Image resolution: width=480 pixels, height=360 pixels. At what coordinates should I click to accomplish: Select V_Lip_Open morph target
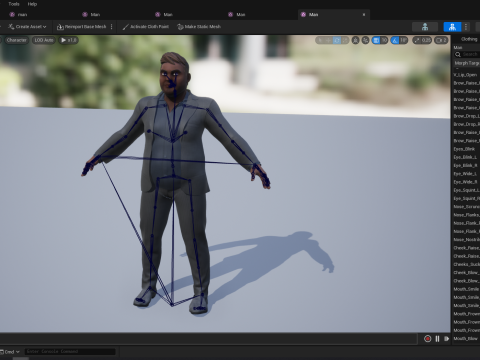(466, 75)
